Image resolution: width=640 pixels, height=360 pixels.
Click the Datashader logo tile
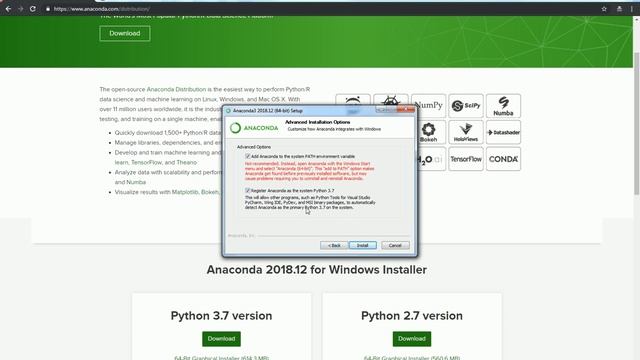(x=503, y=132)
